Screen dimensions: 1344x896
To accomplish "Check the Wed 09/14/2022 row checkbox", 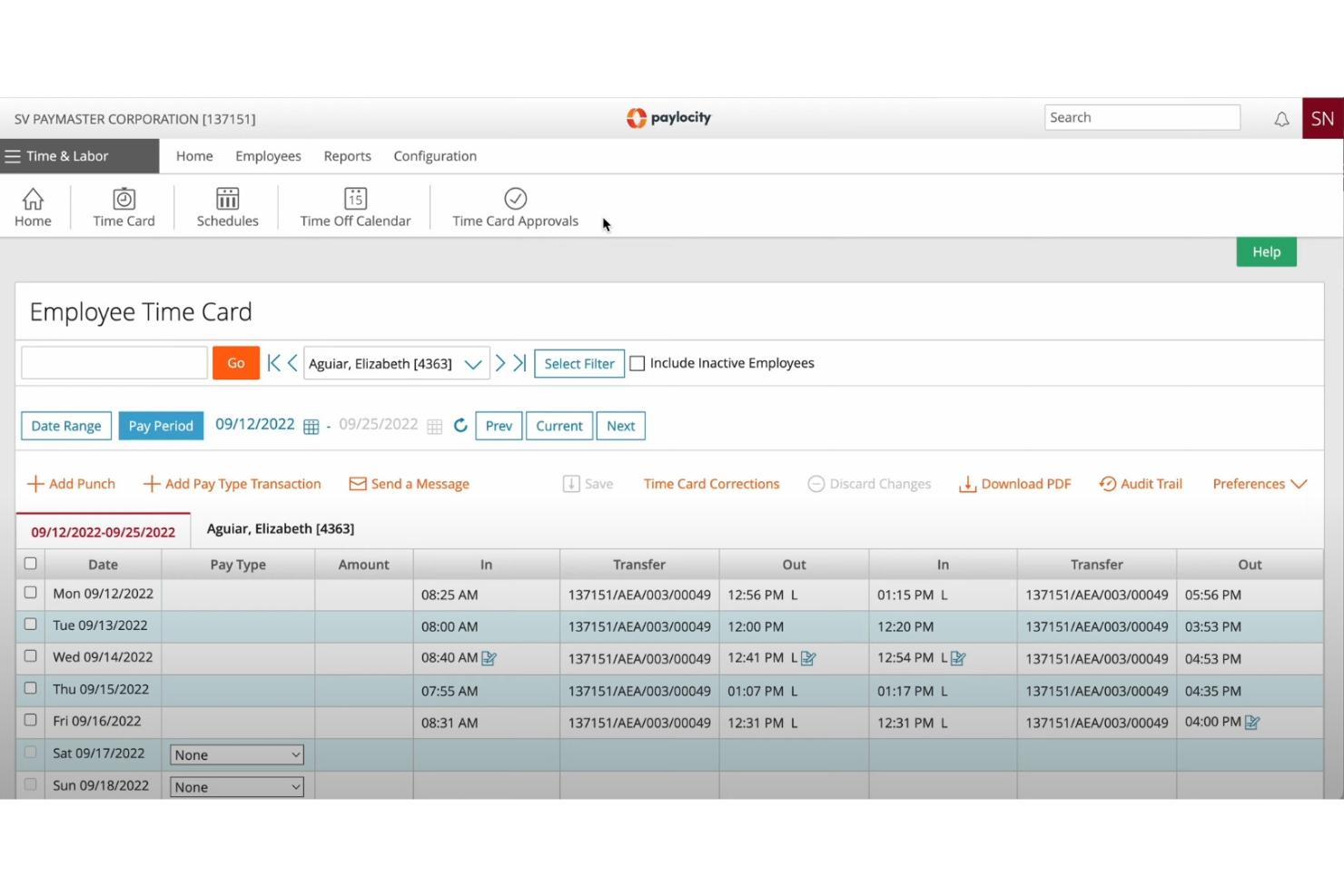I will 30,656.
